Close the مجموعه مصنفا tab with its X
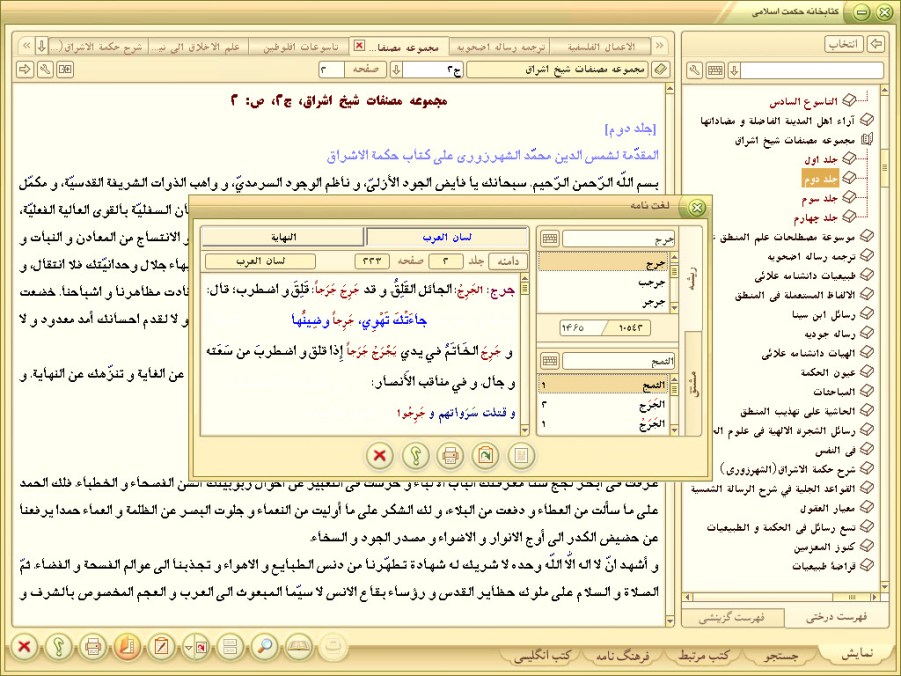901x676 pixels. coord(360,45)
